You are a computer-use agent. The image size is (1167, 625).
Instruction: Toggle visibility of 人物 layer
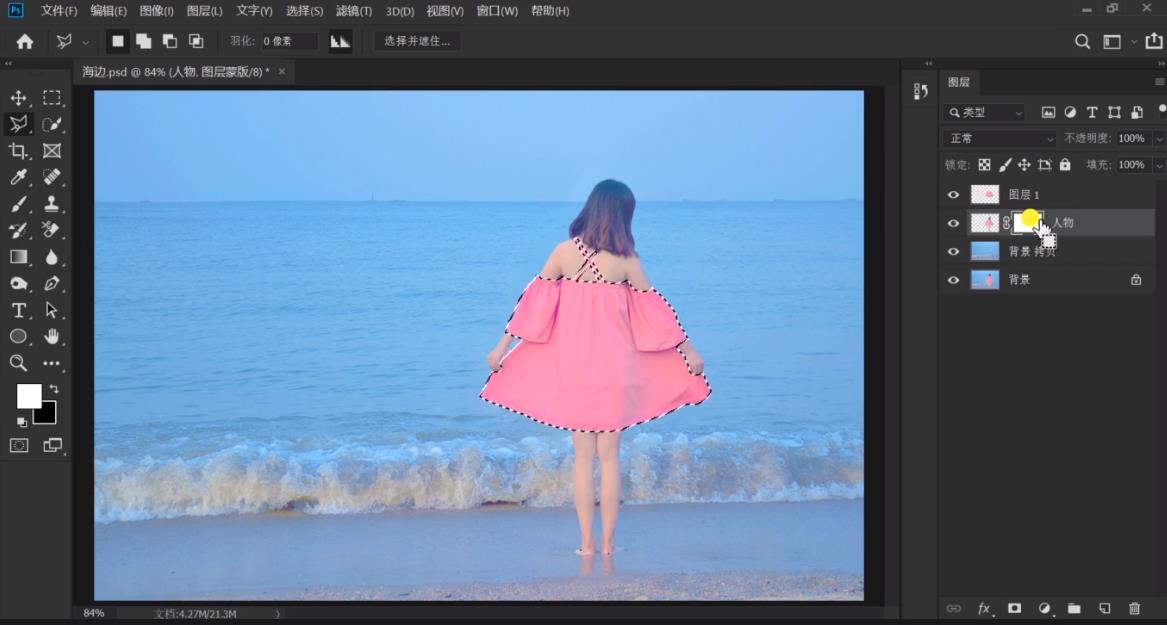953,223
